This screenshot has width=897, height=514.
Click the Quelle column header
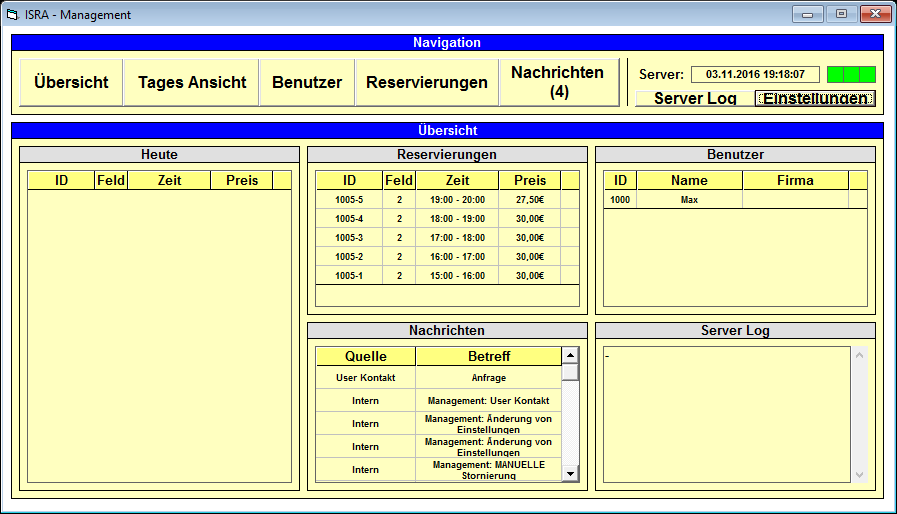[x=366, y=356]
